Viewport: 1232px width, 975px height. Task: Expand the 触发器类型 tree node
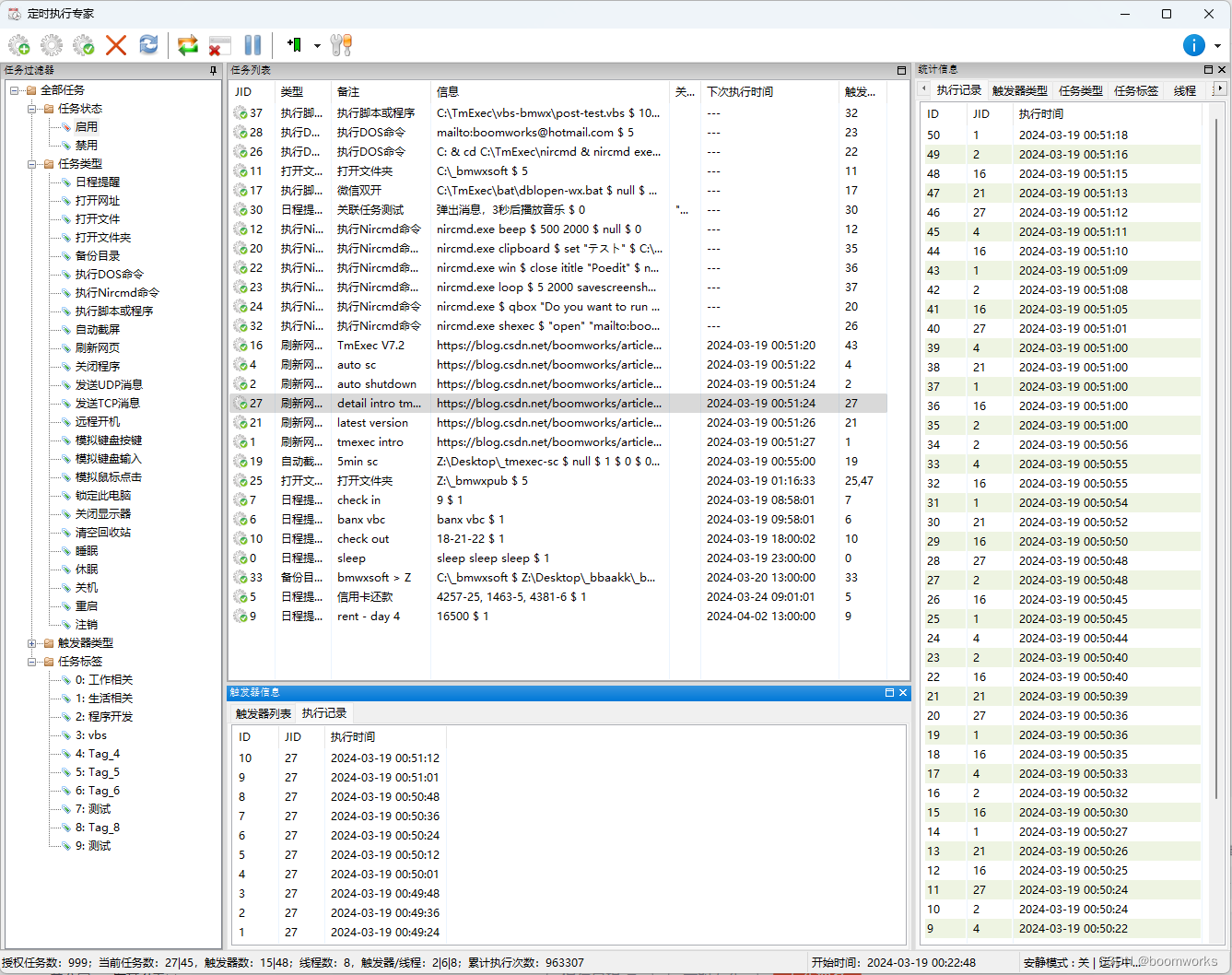point(30,642)
